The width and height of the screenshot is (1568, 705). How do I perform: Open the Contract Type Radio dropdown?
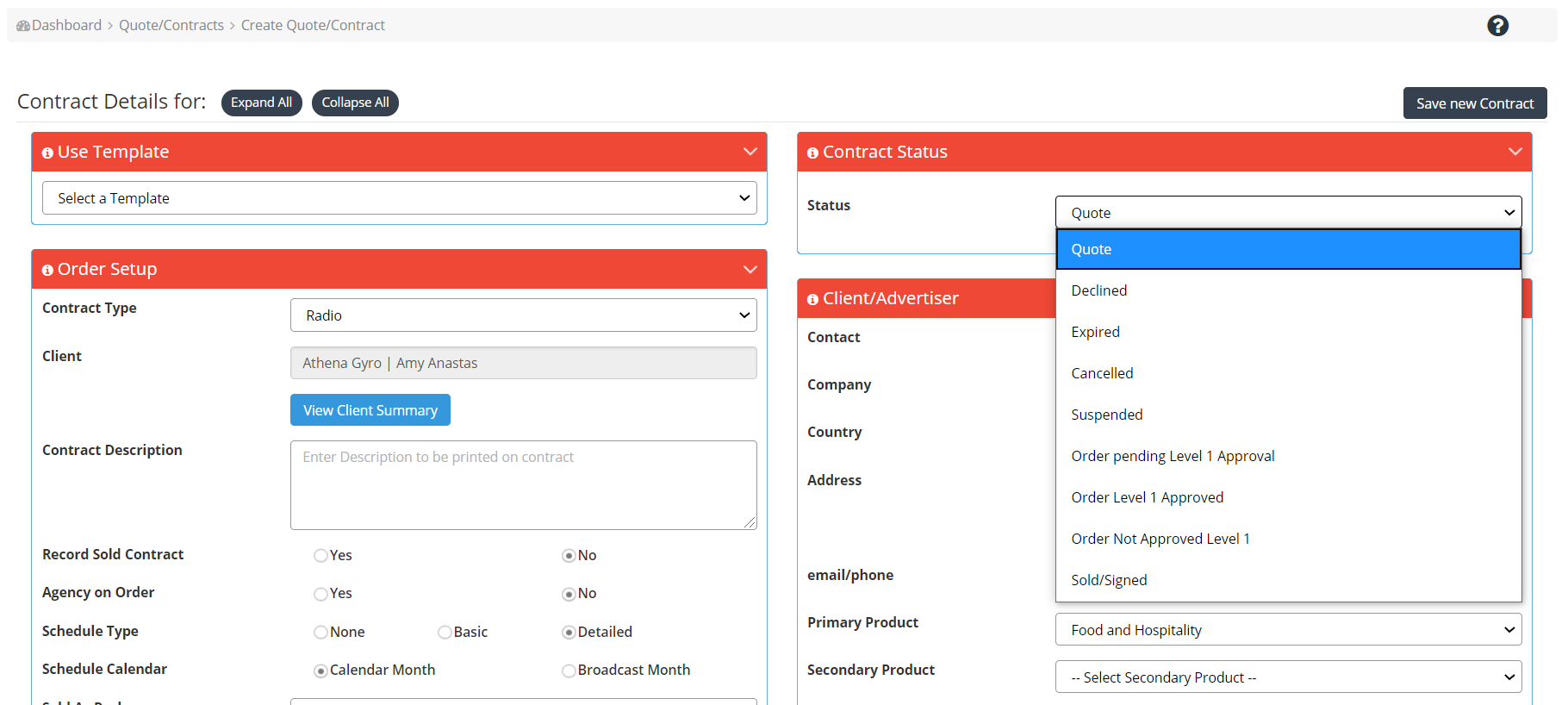click(x=524, y=315)
